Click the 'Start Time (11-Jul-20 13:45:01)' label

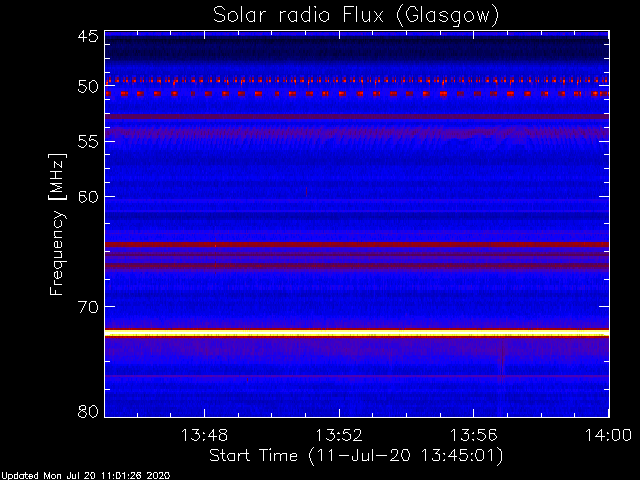coord(356,456)
